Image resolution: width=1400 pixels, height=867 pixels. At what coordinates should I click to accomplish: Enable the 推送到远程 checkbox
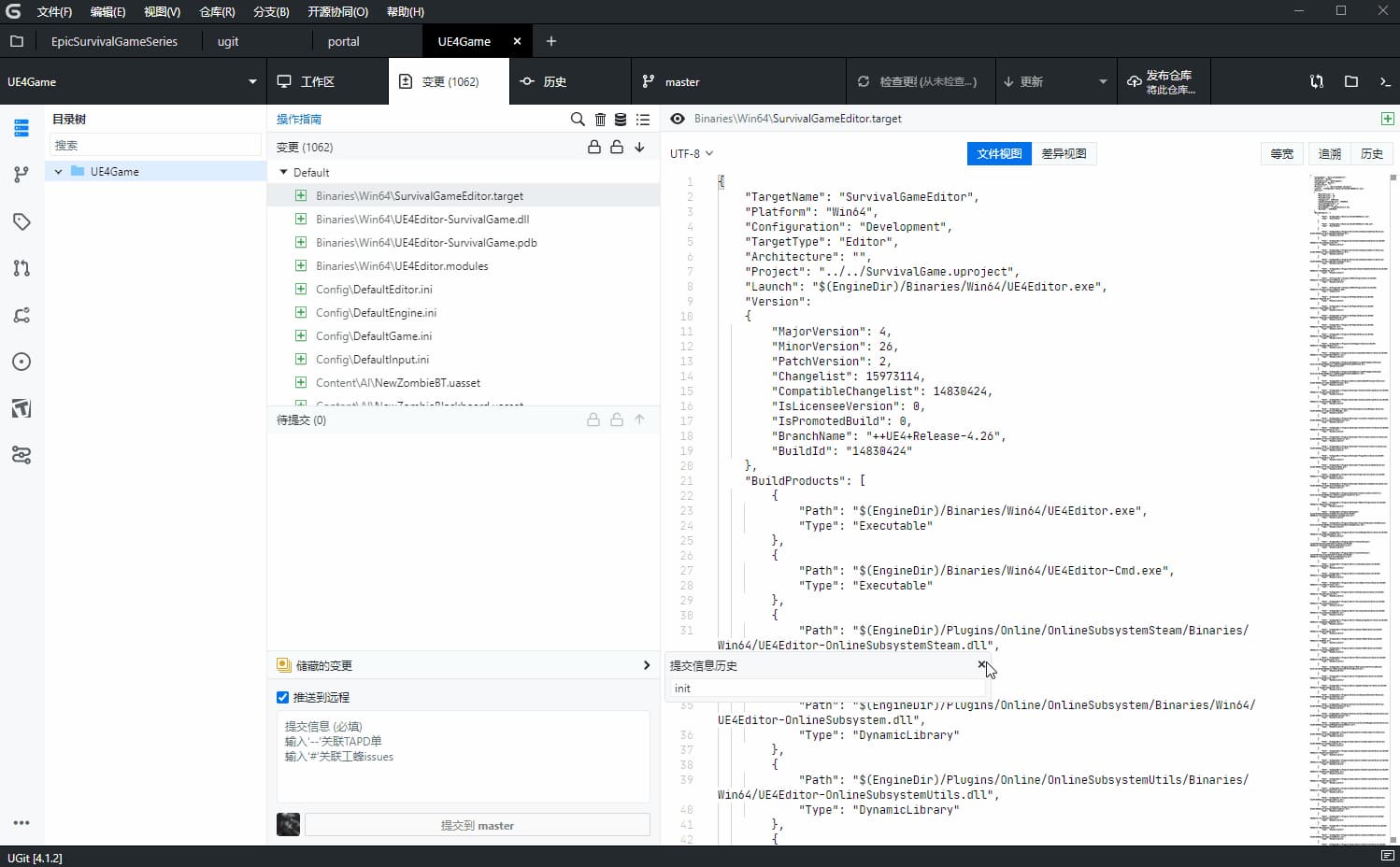point(282,697)
